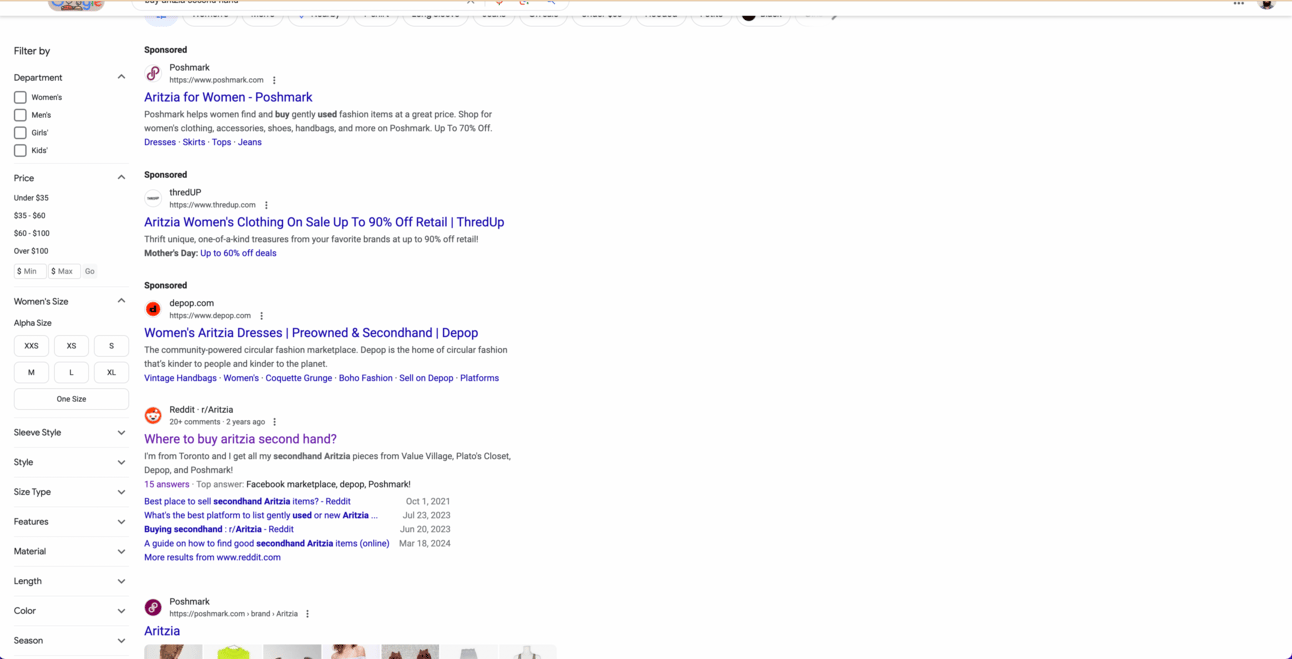Viewport: 1292px width, 659px height.
Task: Expand the Features filter
Action: (121, 522)
